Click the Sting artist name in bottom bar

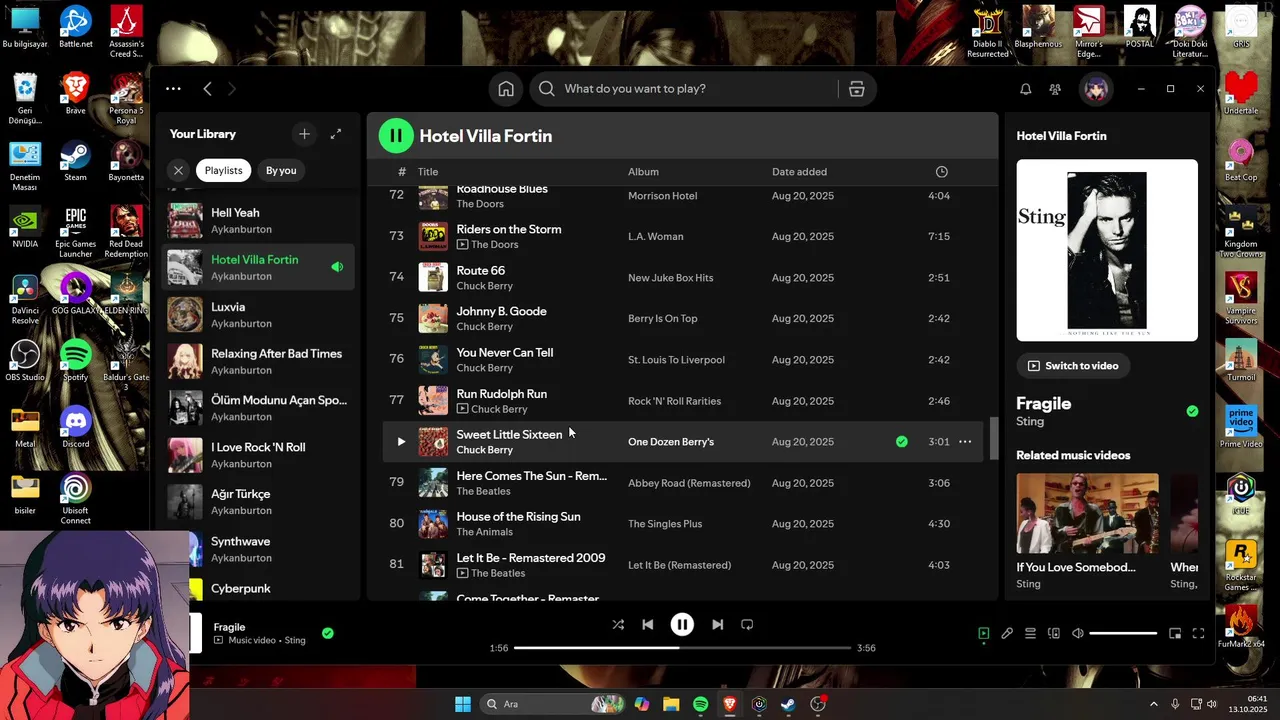[x=295, y=640]
